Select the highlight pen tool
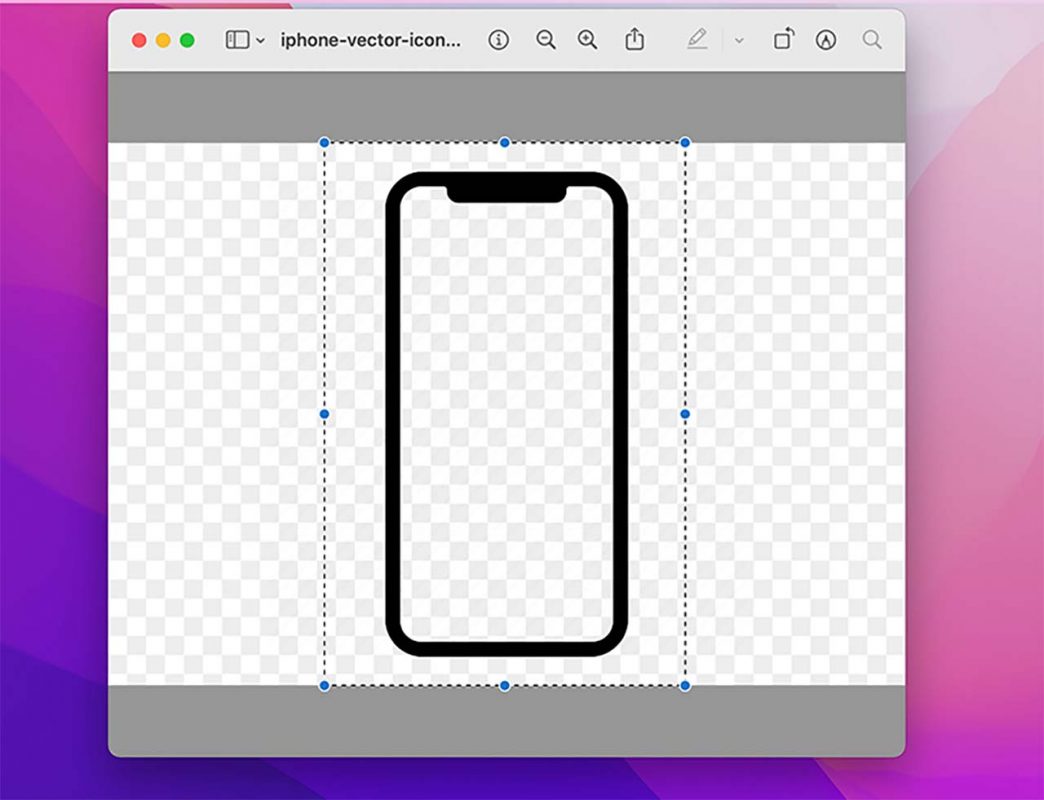The width and height of the screenshot is (1044, 800). tap(697, 40)
